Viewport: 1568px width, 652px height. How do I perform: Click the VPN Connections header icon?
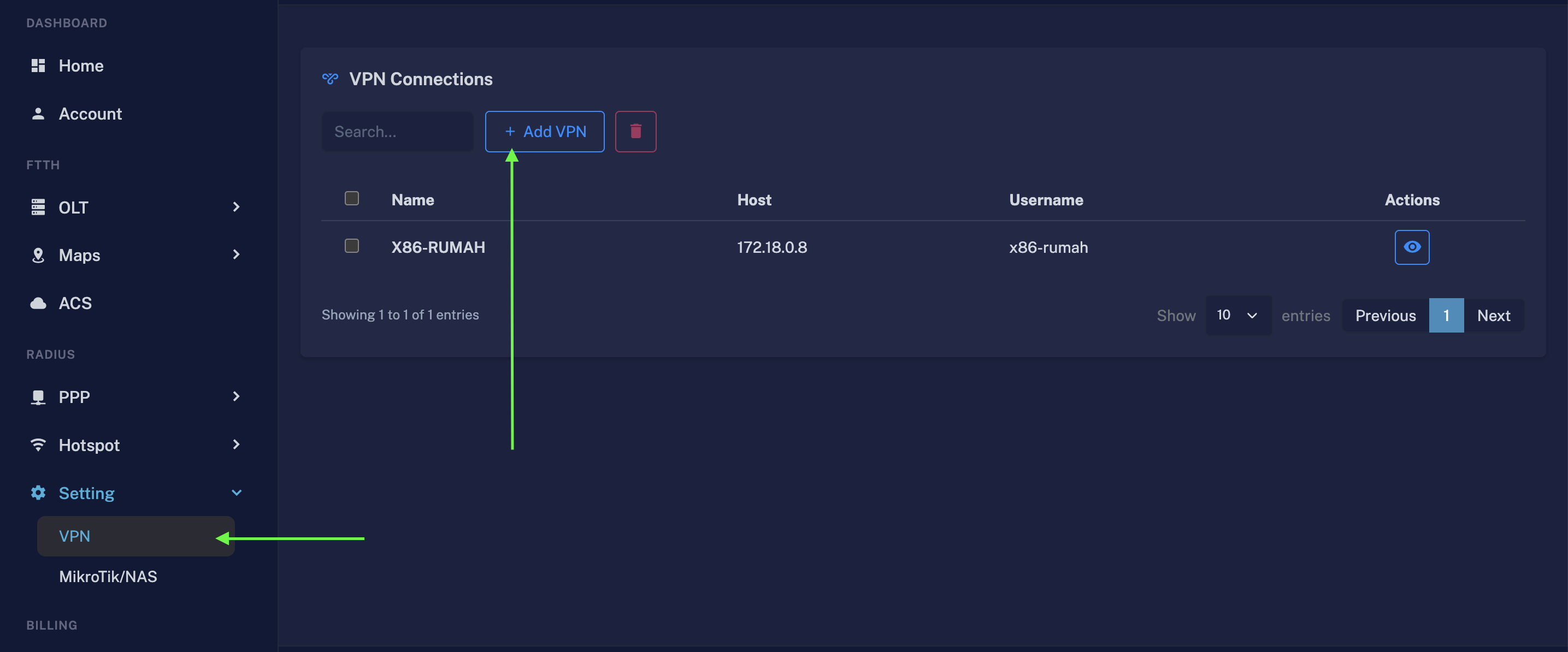(x=330, y=79)
